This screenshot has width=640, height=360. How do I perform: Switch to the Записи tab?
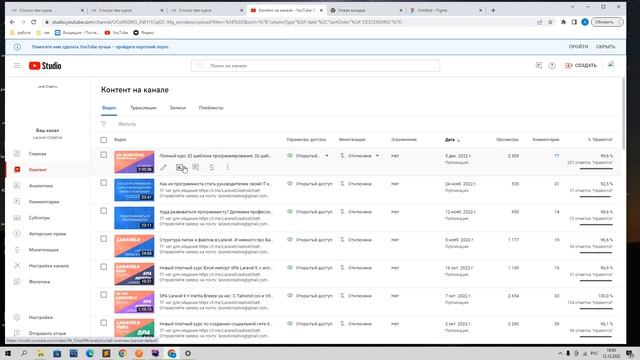click(178, 108)
